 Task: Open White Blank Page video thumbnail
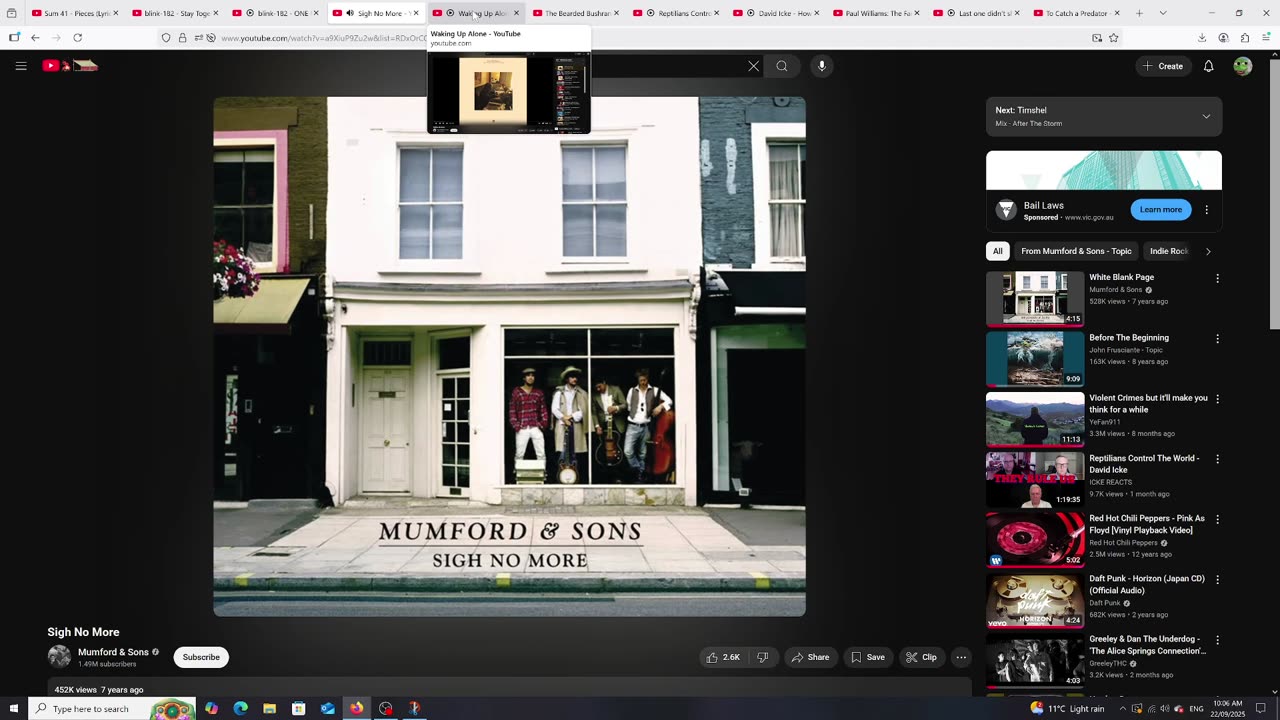click(x=1035, y=298)
